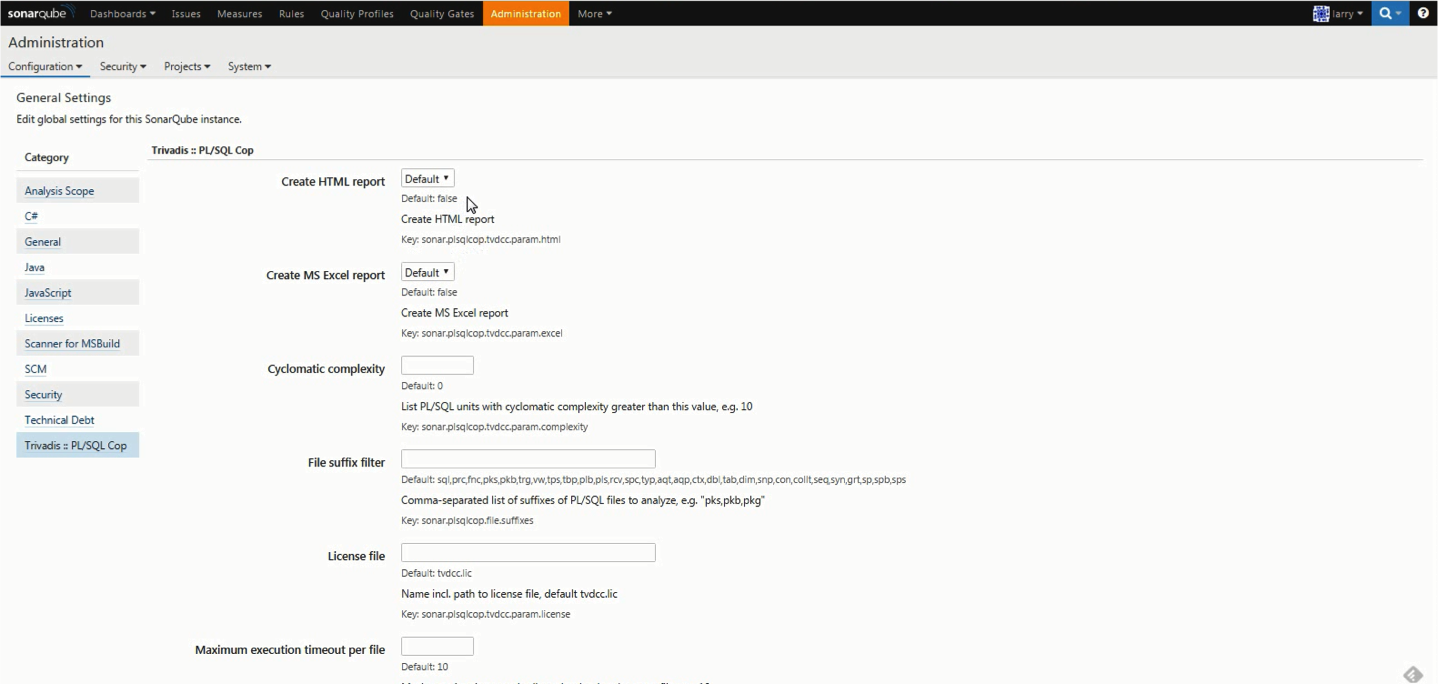Image resolution: width=1438 pixels, height=685 pixels.
Task: Open the More dropdown menu
Action: (594, 14)
